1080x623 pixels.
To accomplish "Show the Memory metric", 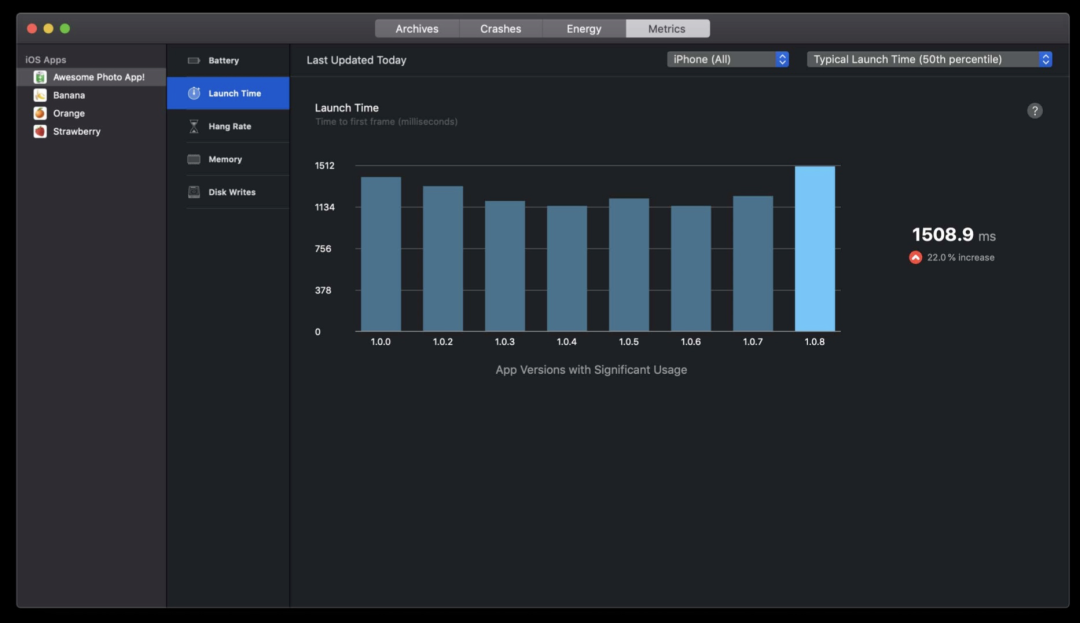I will [227, 159].
